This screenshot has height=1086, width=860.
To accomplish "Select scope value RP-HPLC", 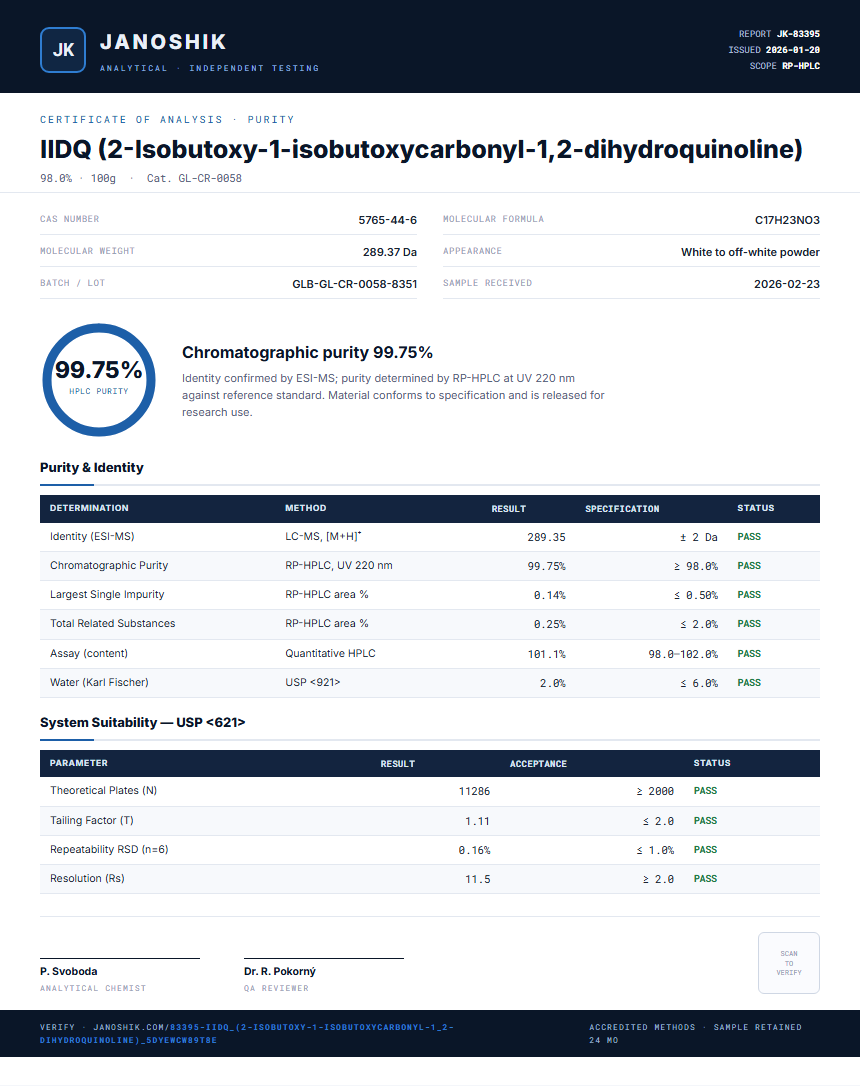I will tap(801, 66).
